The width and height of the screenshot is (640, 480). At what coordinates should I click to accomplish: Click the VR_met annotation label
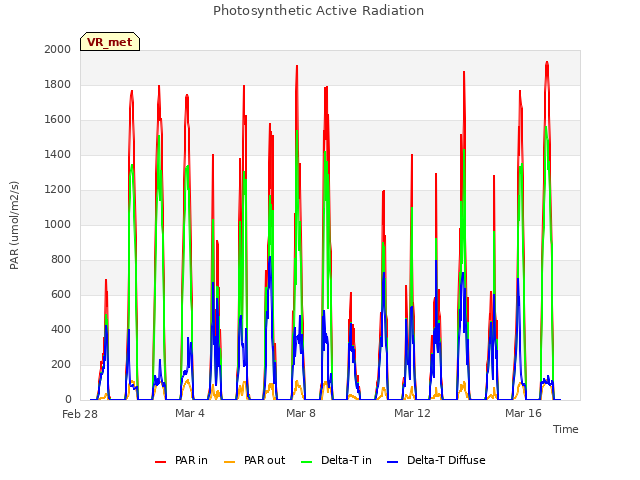point(110,42)
